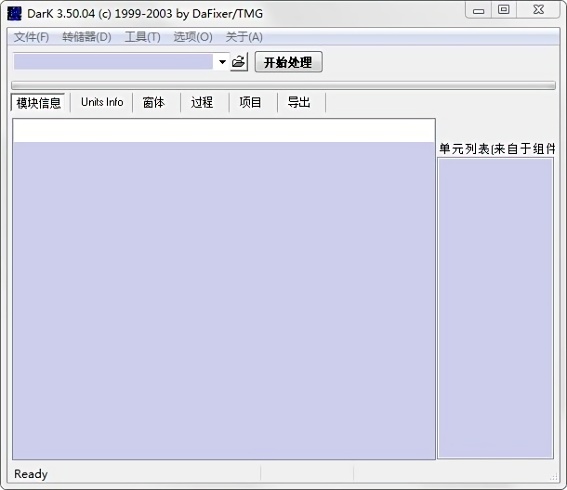Click the 单元列表(来自于组件 label
Screen dimensions: 567x490
497,149
